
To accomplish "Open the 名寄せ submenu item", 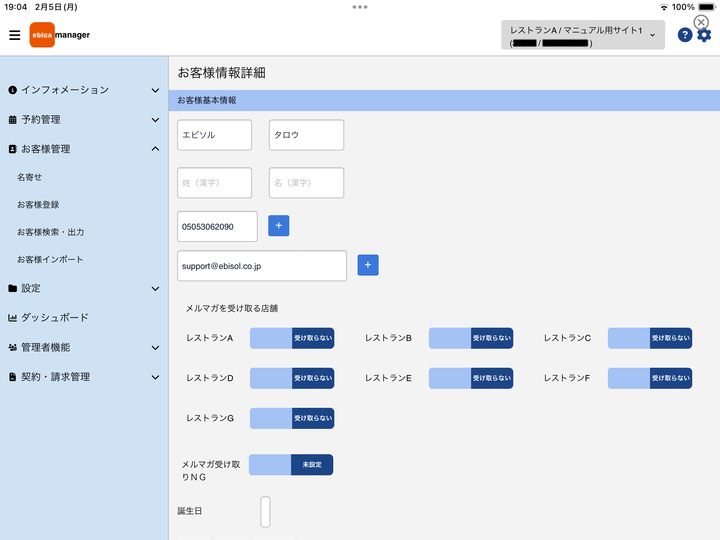I will 29,177.
